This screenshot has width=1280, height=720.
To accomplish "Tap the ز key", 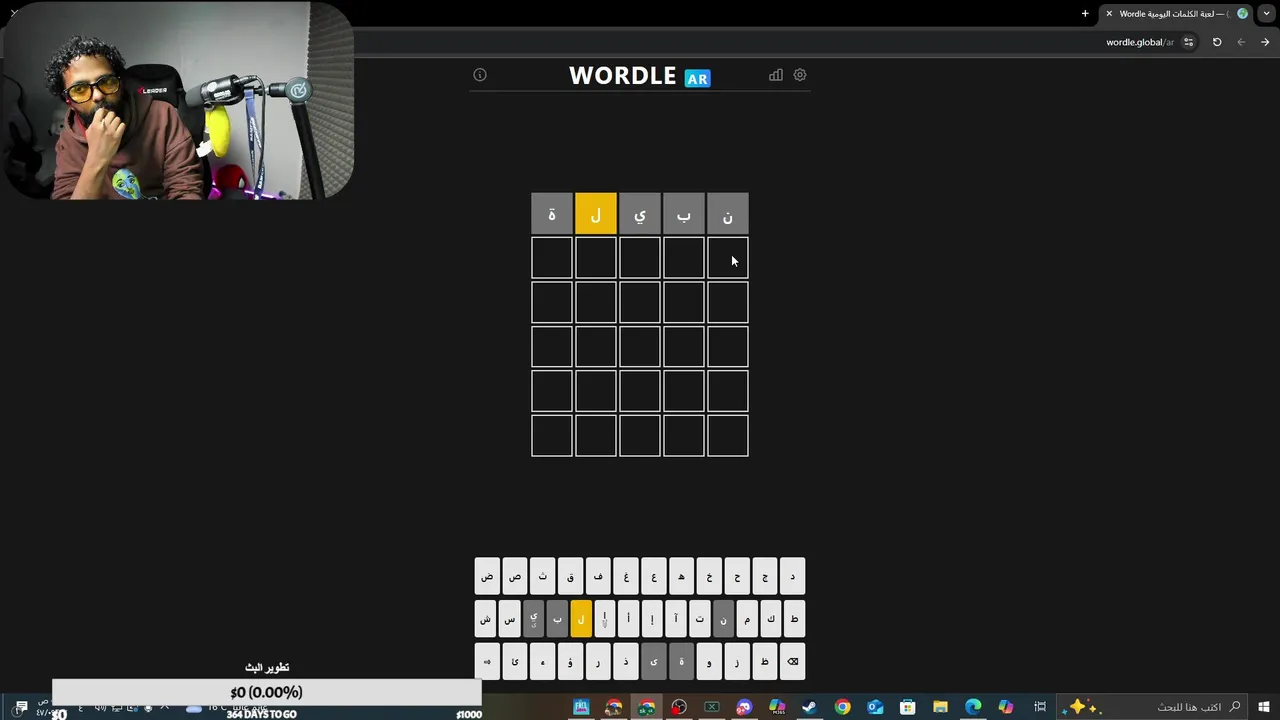I will coord(737,662).
